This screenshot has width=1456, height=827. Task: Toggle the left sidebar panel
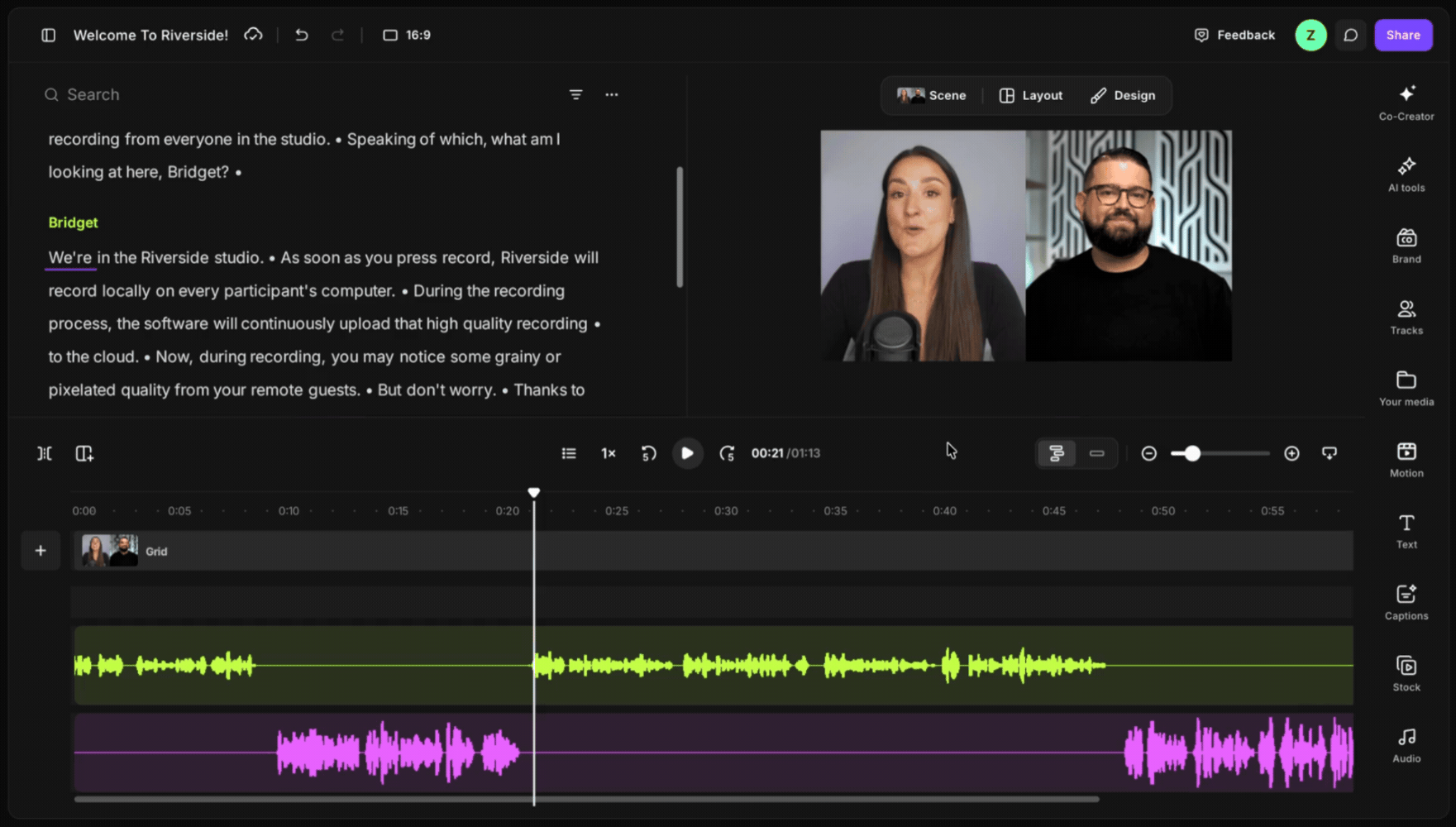point(49,35)
